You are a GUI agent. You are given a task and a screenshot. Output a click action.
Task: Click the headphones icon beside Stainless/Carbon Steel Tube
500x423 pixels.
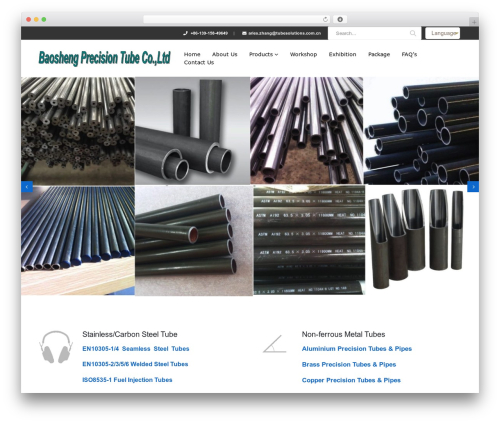coord(56,347)
